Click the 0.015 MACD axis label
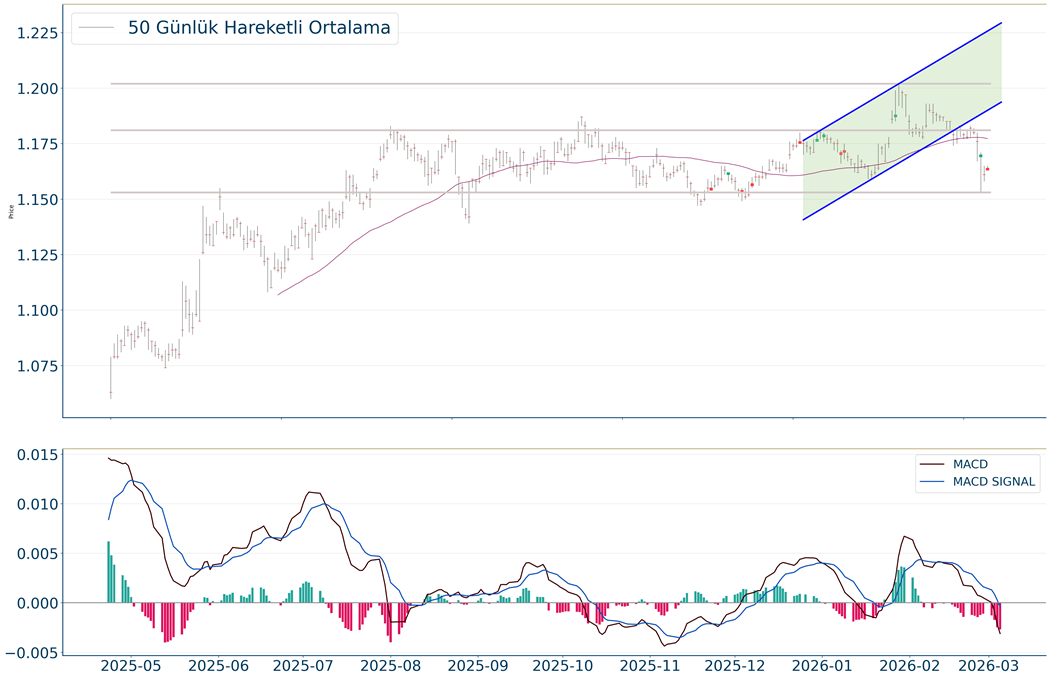1050x678 pixels. click(30, 457)
